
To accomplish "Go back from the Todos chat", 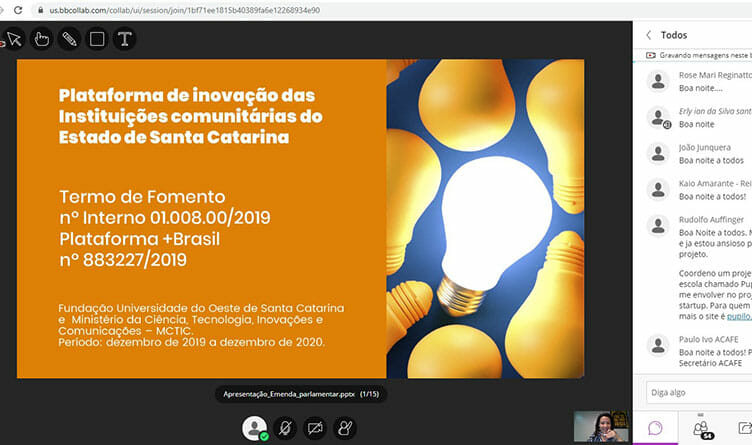I will tap(648, 35).
